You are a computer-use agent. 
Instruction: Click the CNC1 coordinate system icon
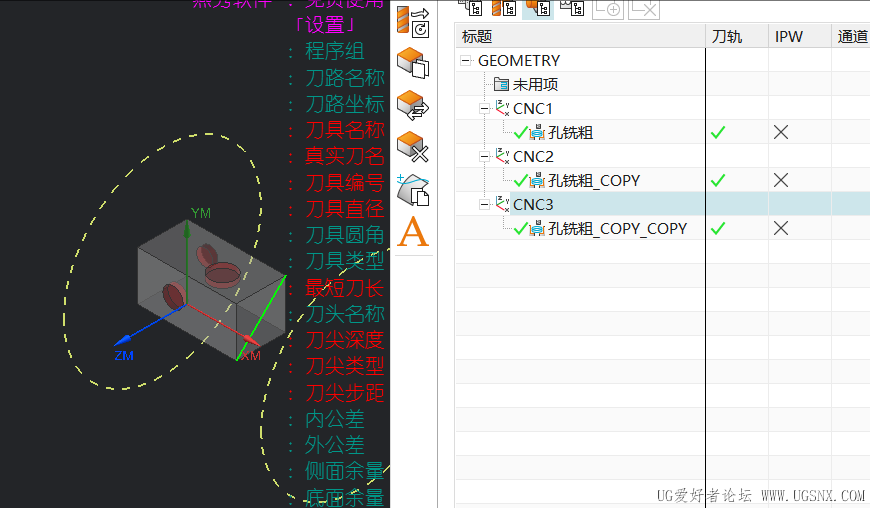pos(502,108)
